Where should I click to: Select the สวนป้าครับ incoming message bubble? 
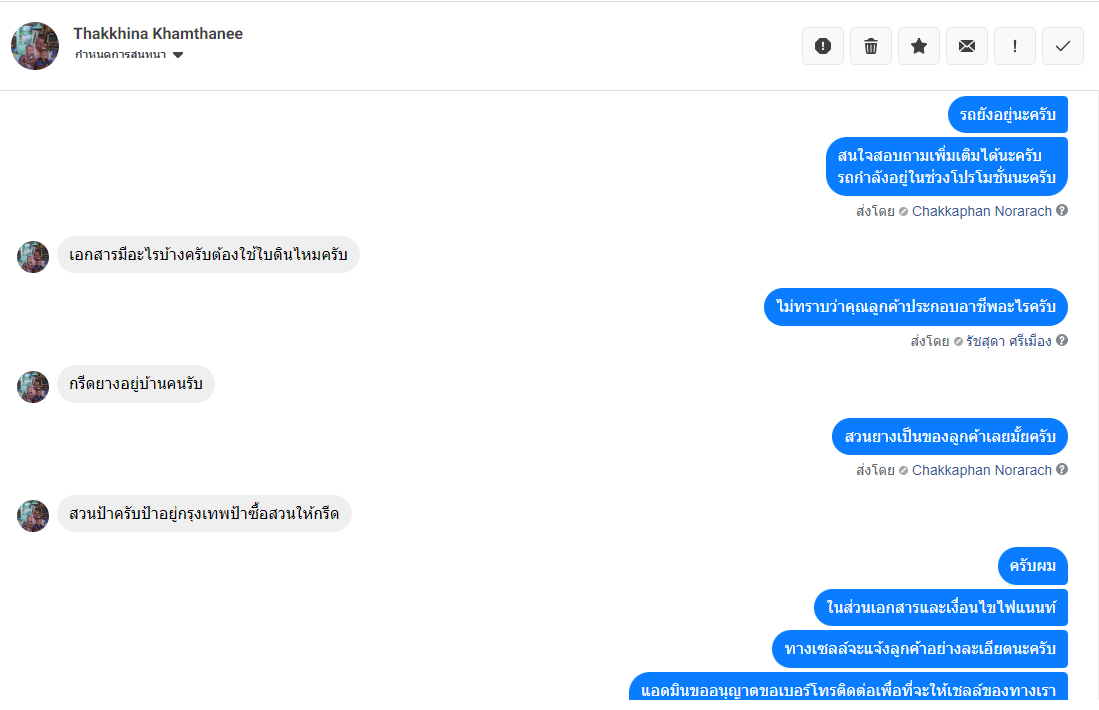pos(204,513)
